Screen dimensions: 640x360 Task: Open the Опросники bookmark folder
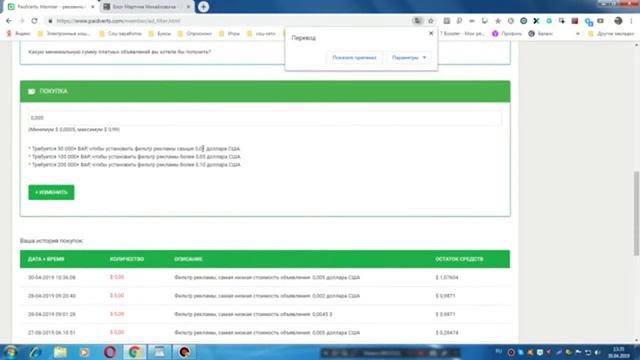(195, 33)
